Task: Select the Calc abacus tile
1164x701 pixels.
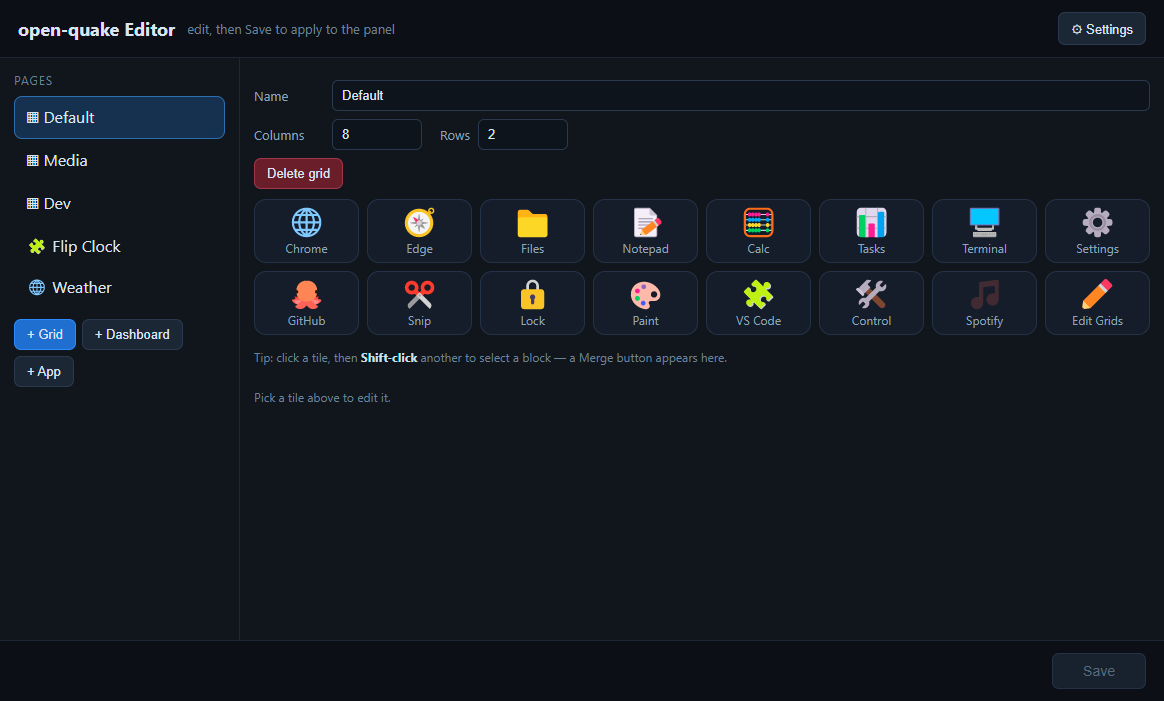Action: [758, 231]
